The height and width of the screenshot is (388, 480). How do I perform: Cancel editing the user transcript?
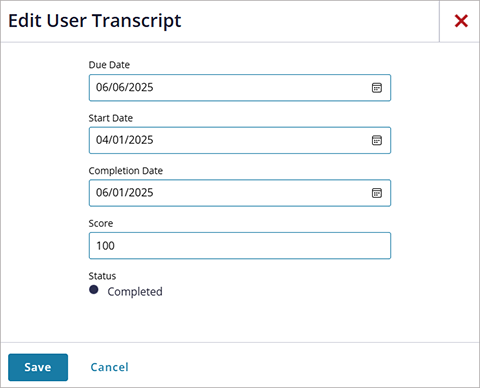[x=109, y=367]
